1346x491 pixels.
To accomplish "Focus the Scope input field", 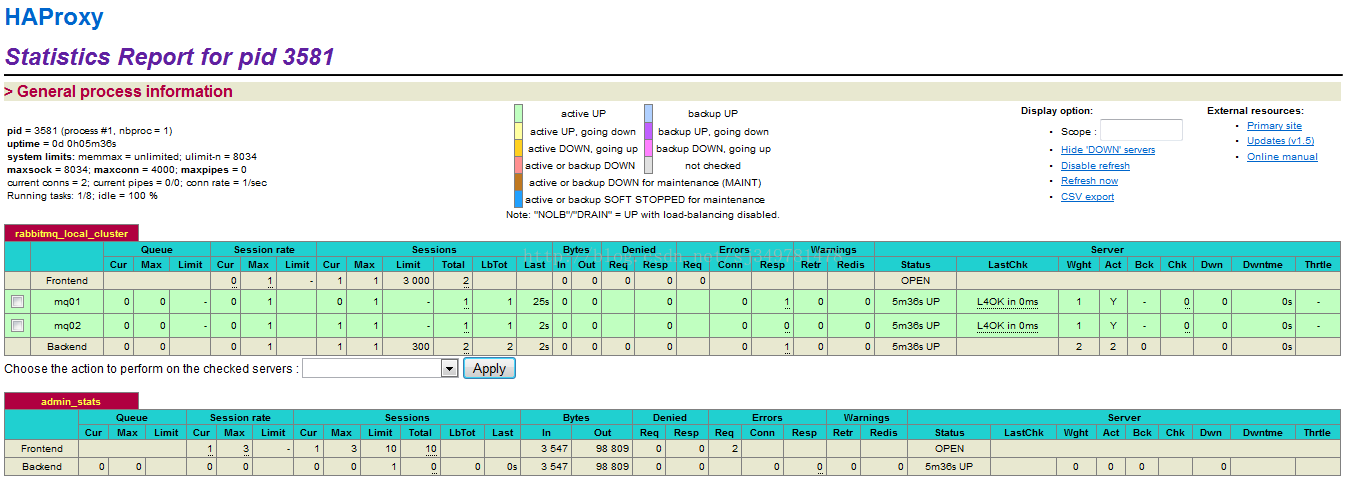I will (1141, 130).
